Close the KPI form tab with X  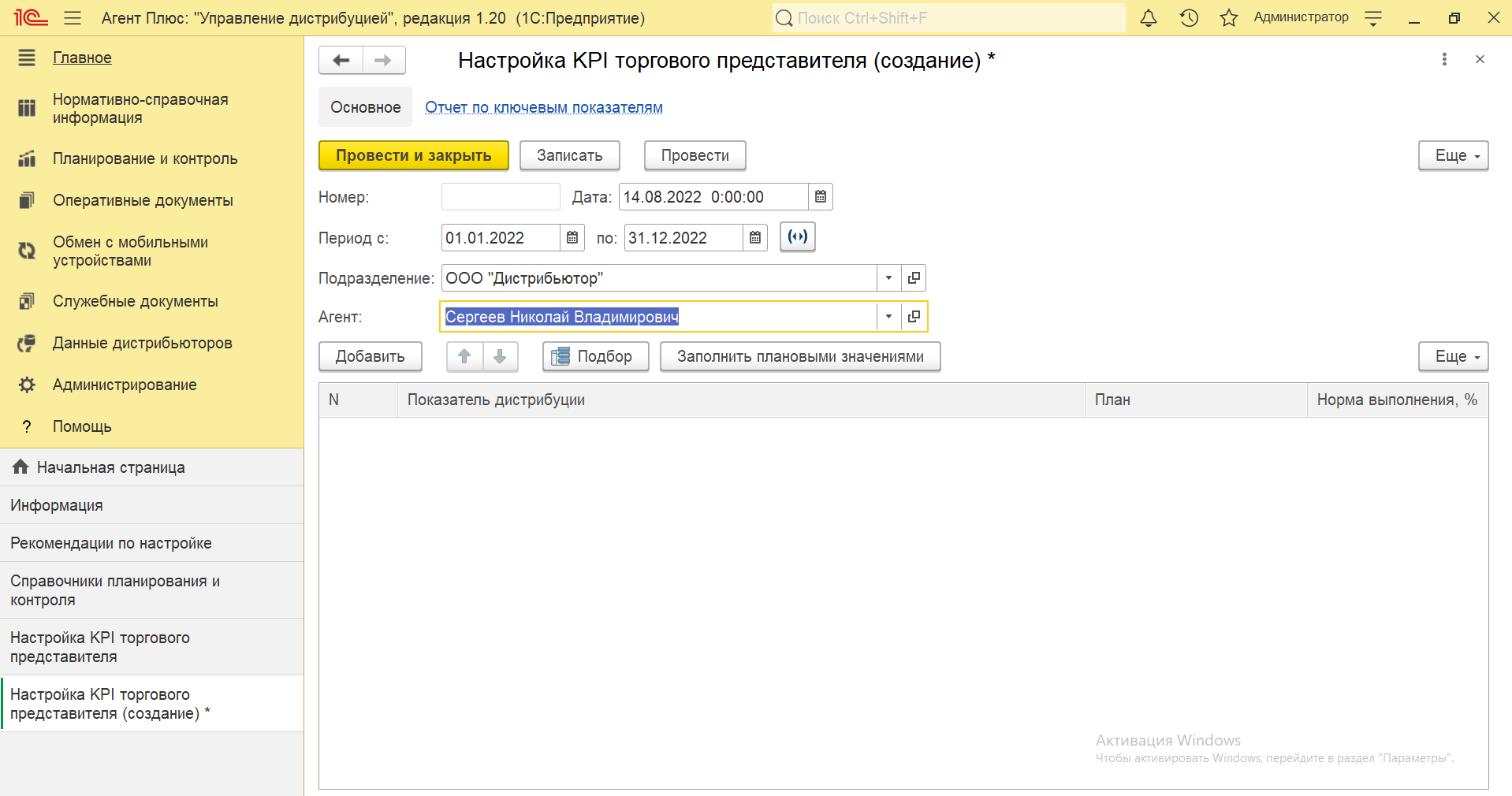(1480, 60)
